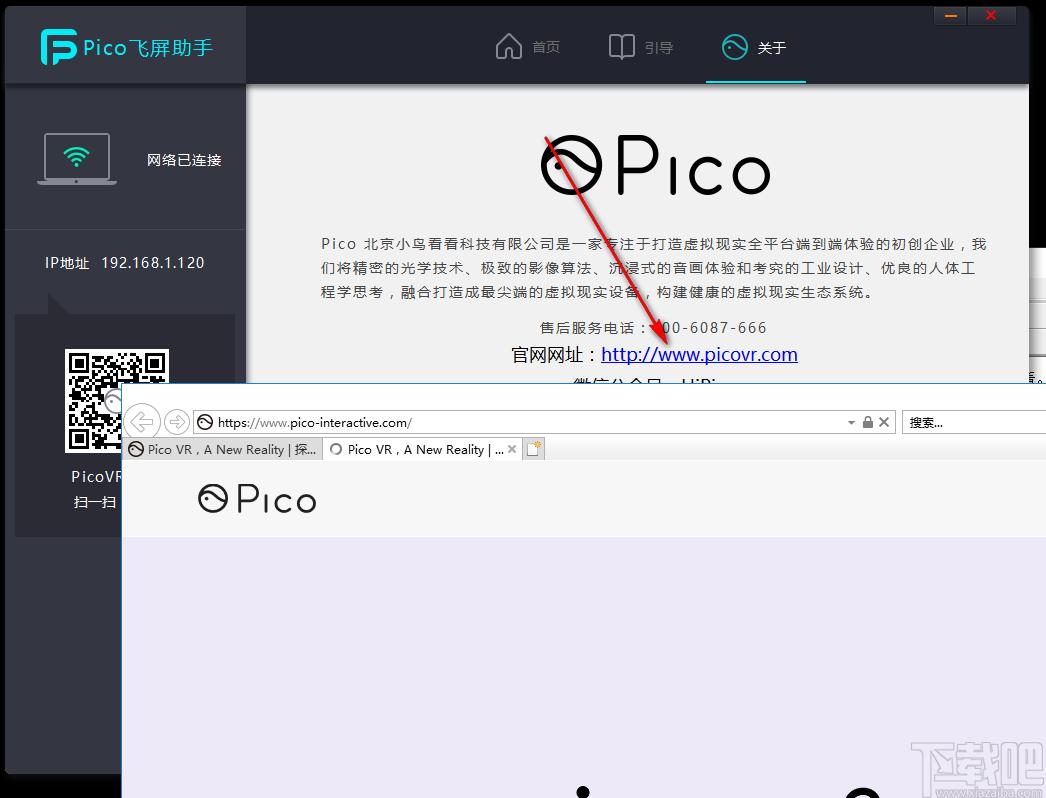Screen dimensions: 1046x798
Task: Click the browser forward arrow
Action: [177, 421]
